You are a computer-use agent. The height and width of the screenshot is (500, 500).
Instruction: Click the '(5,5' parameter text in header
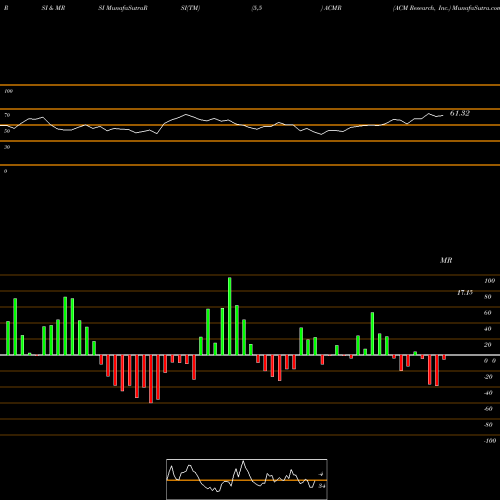(x=257, y=8)
